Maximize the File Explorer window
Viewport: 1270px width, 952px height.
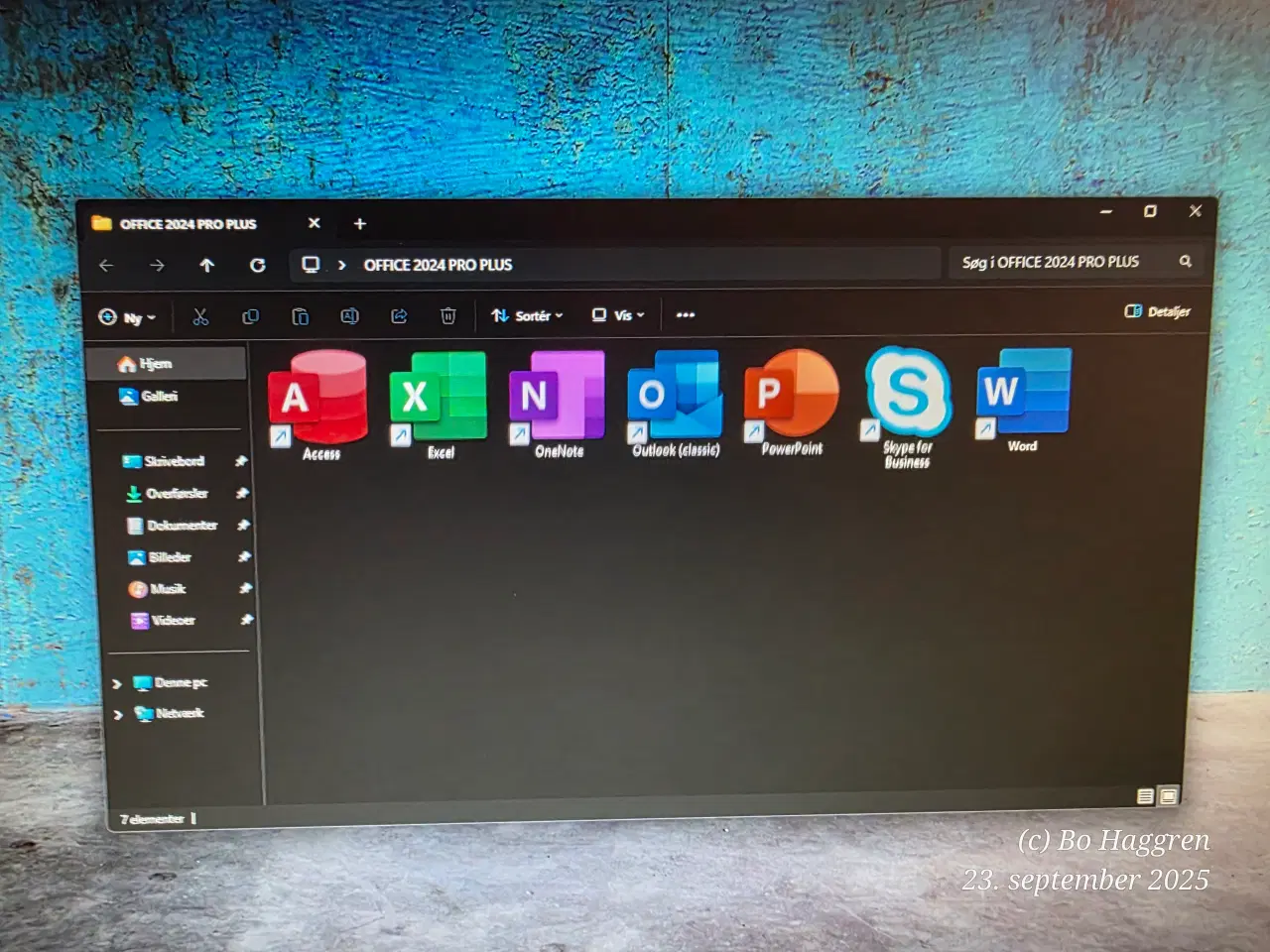[1150, 211]
